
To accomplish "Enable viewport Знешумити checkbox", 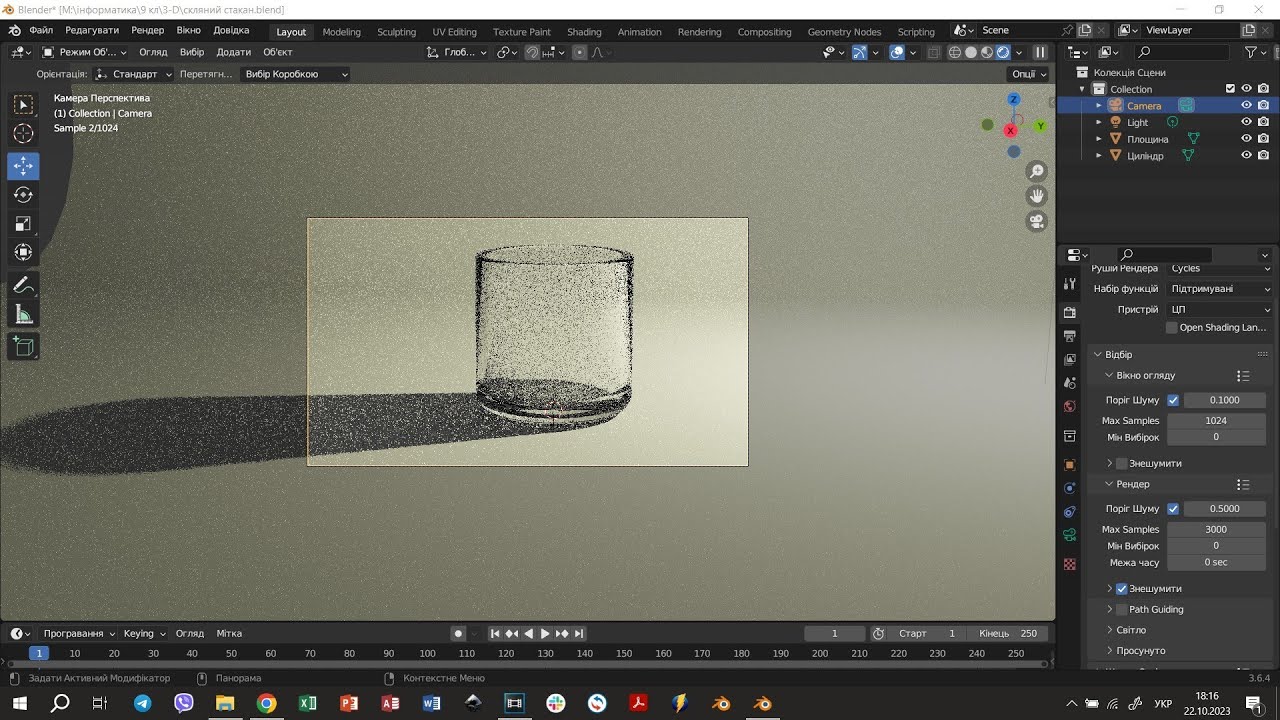I will 1122,464.
